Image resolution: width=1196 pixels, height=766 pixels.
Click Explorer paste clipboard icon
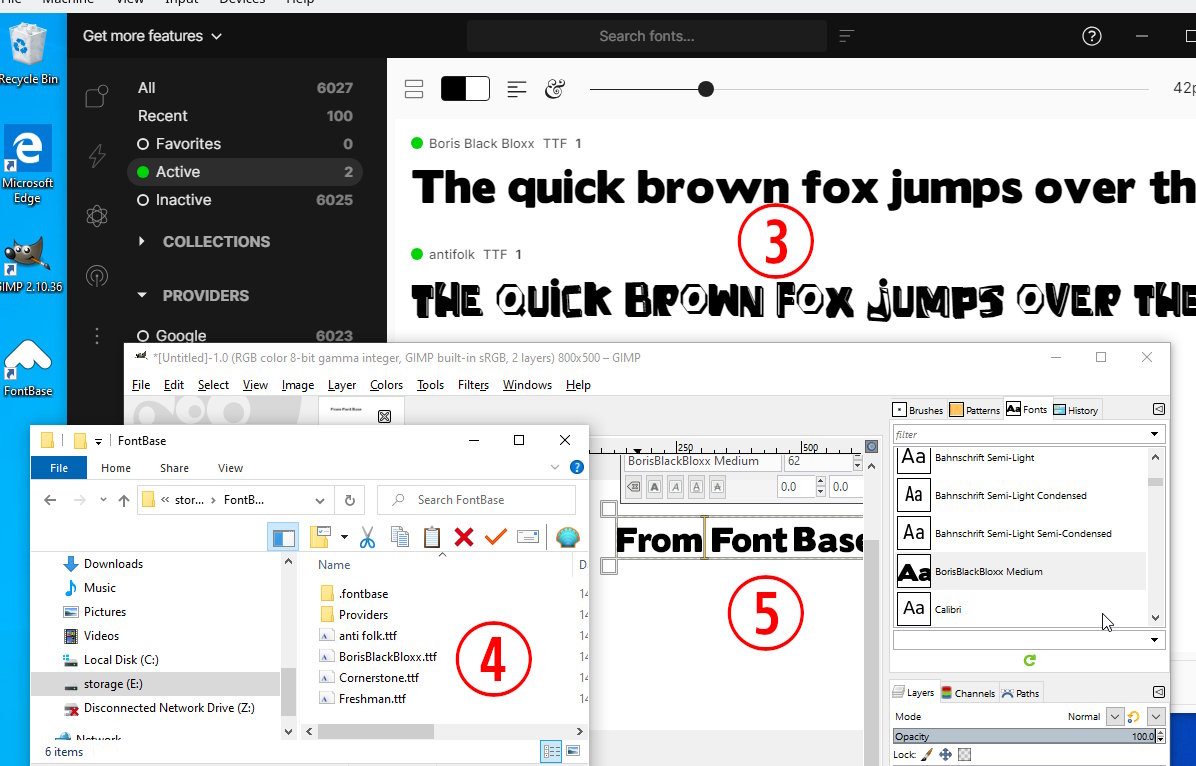[432, 537]
